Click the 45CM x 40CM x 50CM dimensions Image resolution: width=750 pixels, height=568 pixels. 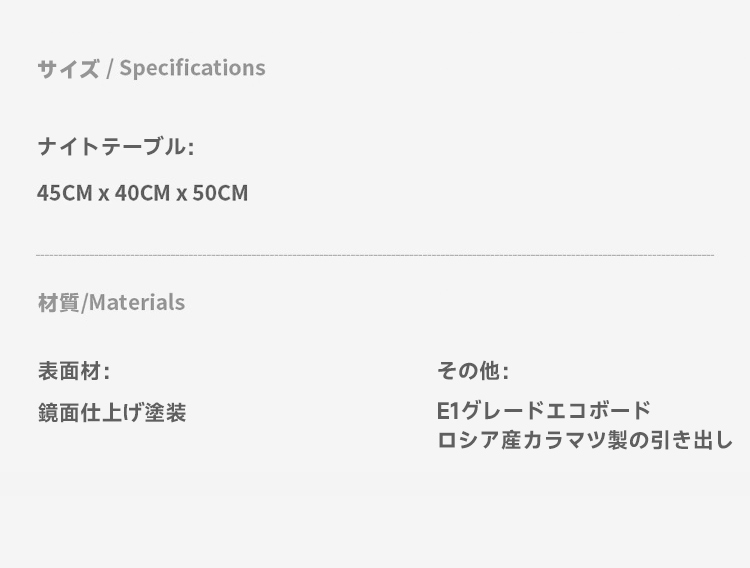pos(143,193)
